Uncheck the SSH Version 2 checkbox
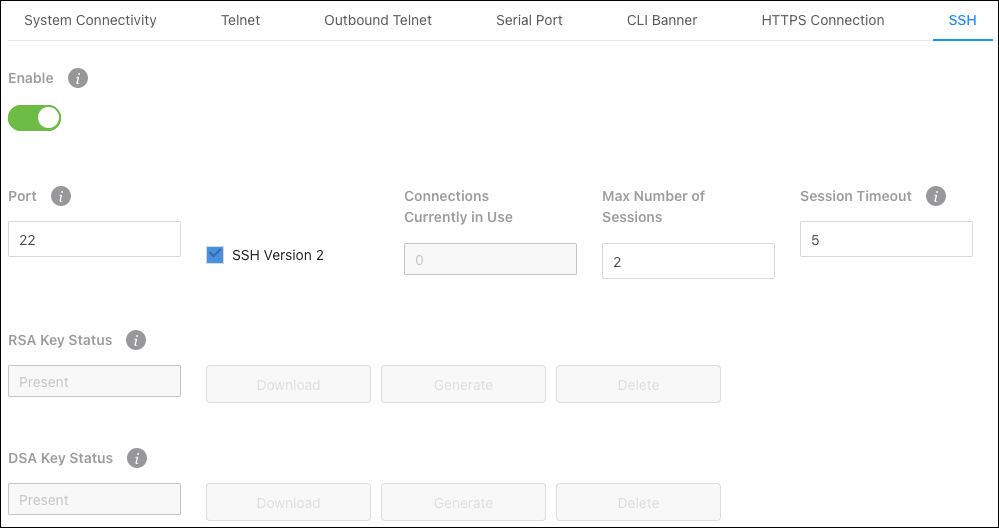 (x=215, y=255)
